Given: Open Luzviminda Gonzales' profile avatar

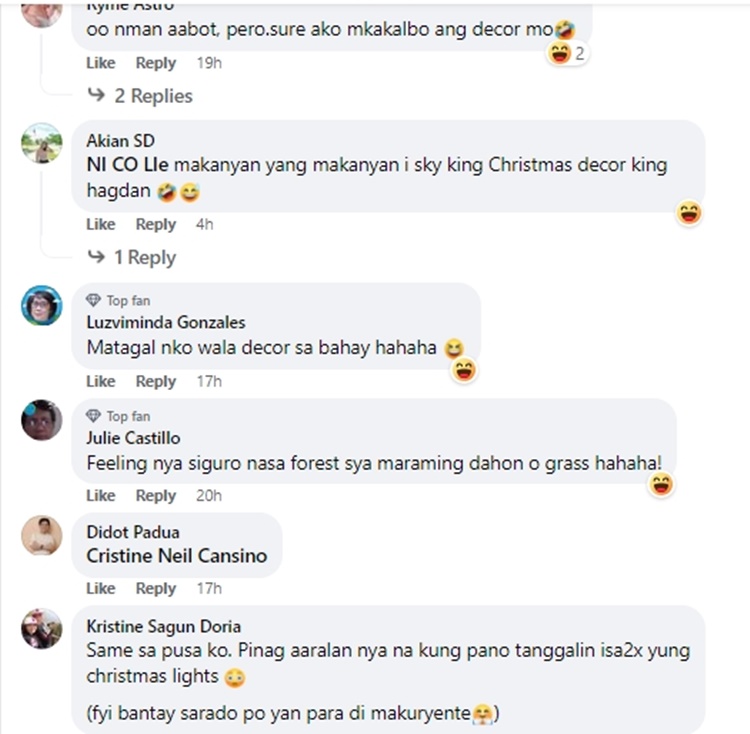Looking at the screenshot, I should (42, 306).
